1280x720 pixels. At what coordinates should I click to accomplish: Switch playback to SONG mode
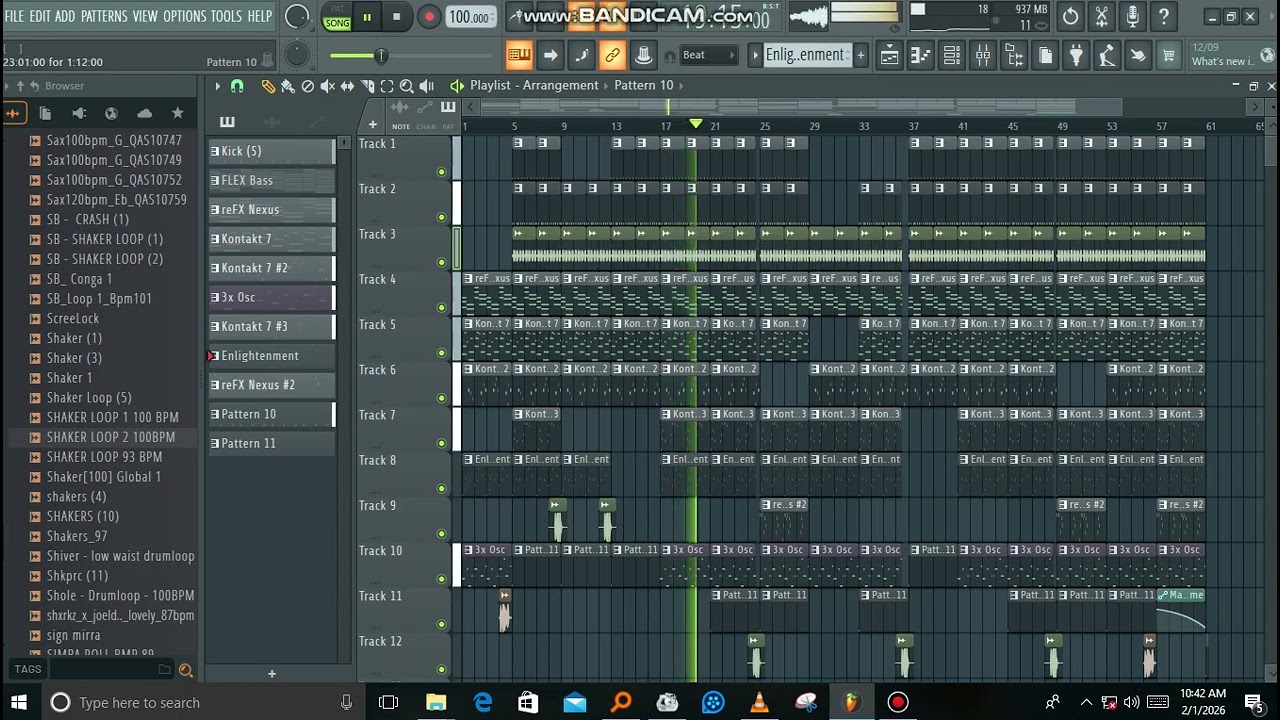[x=337, y=22]
